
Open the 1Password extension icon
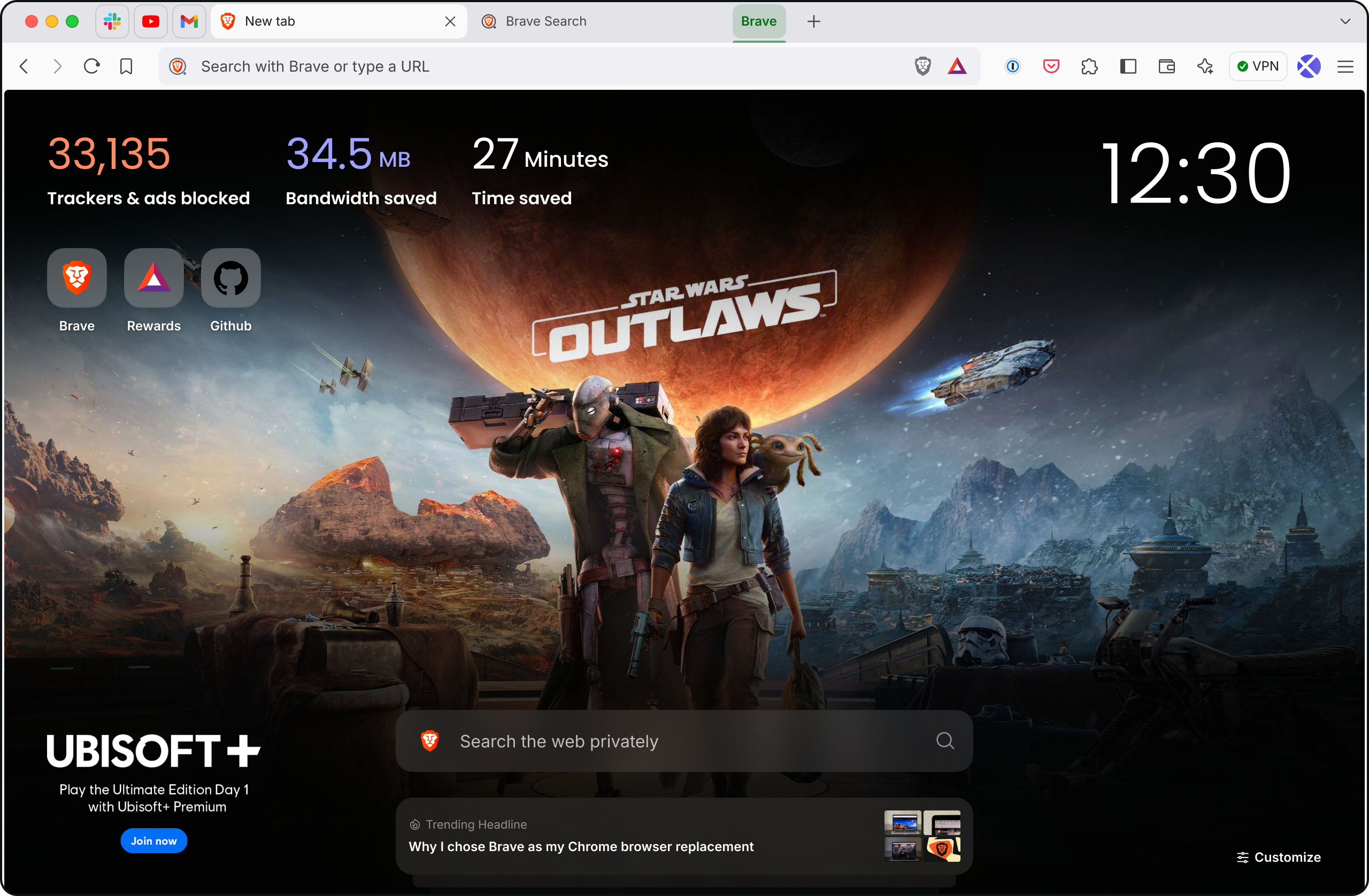(1012, 66)
